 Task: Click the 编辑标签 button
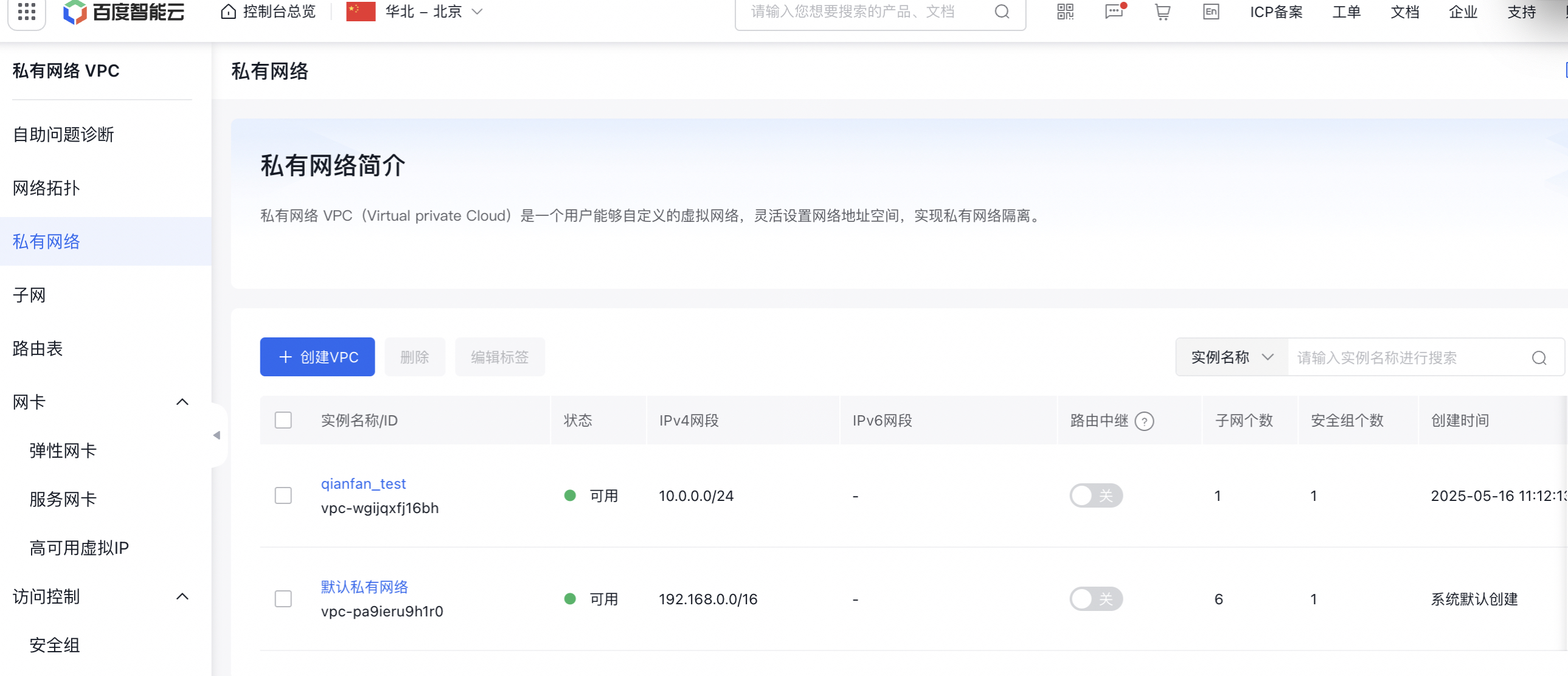500,357
